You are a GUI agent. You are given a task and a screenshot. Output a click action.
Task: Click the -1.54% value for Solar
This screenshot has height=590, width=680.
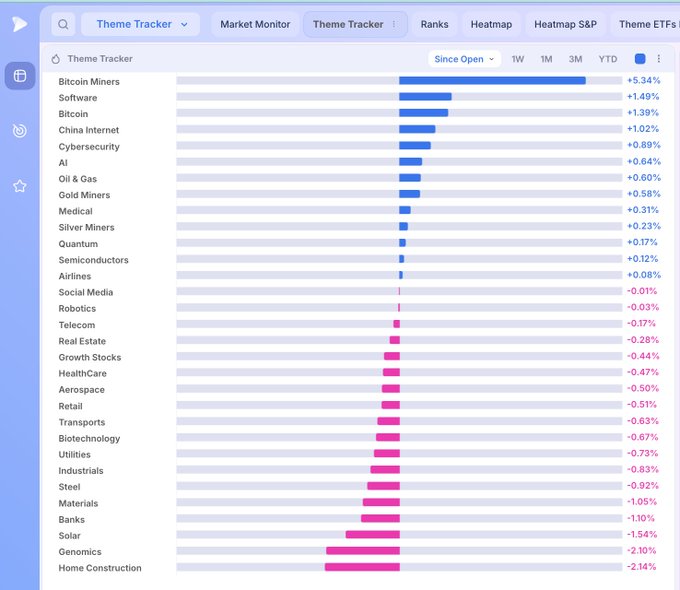(x=642, y=534)
